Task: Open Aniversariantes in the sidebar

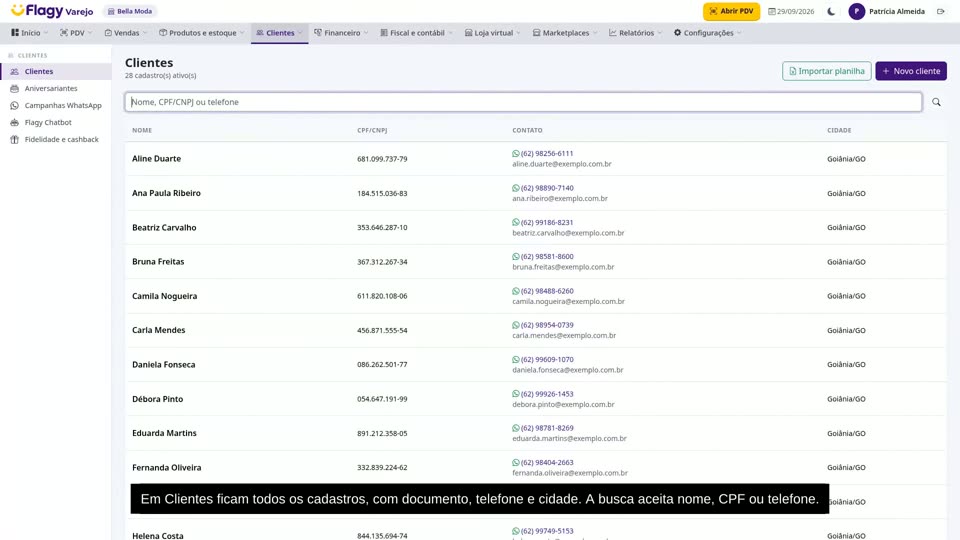Action: pos(51,88)
